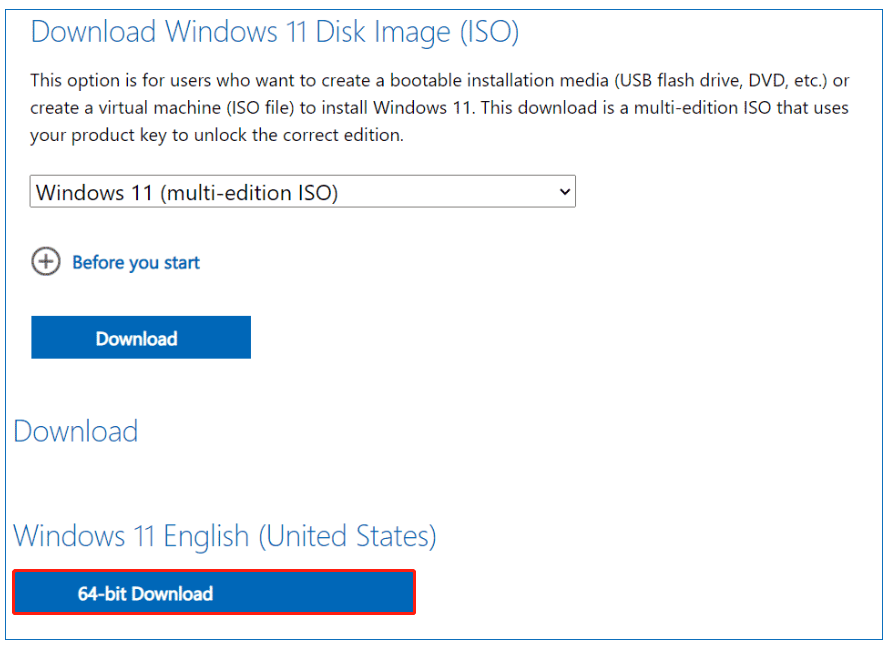Click the 64-bit Download button
The image size is (889, 649).
coord(213,592)
